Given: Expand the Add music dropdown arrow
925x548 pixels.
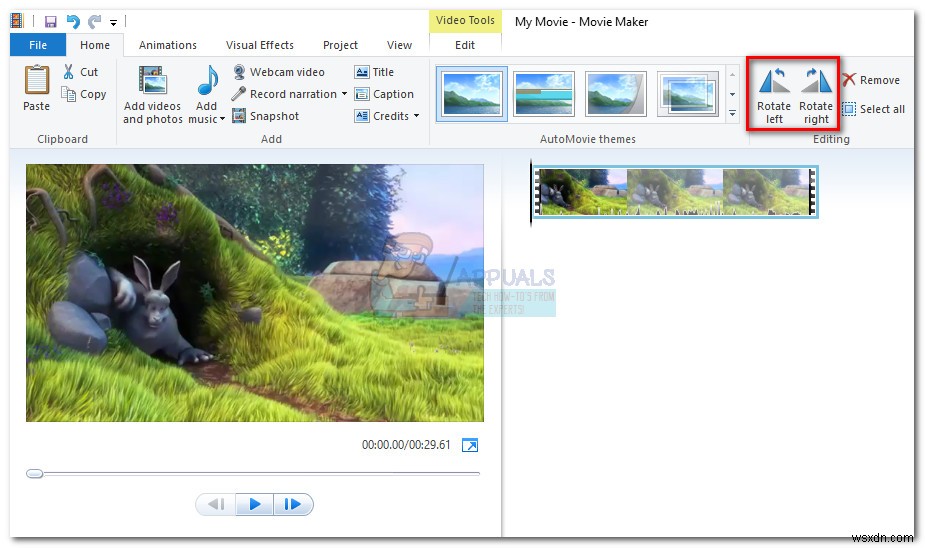Looking at the screenshot, I should 222,119.
